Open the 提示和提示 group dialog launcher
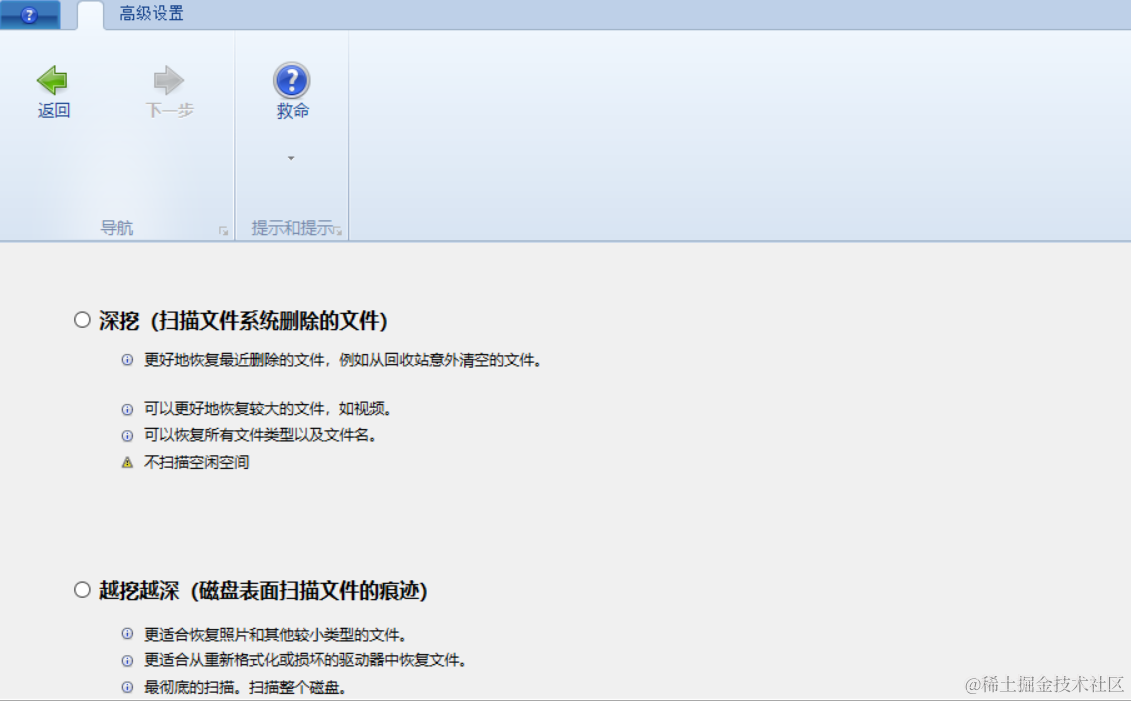 coord(338,231)
